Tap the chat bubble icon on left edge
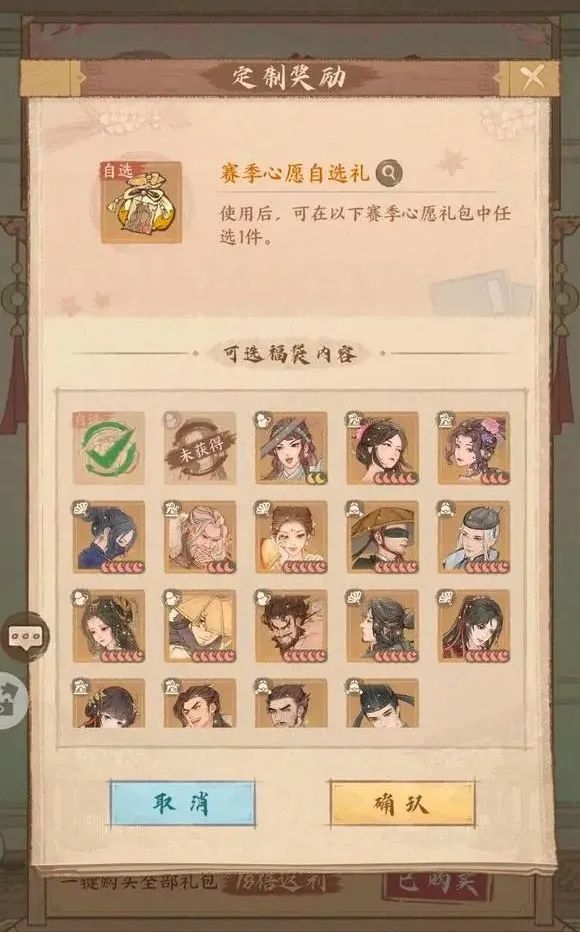 click(26, 637)
